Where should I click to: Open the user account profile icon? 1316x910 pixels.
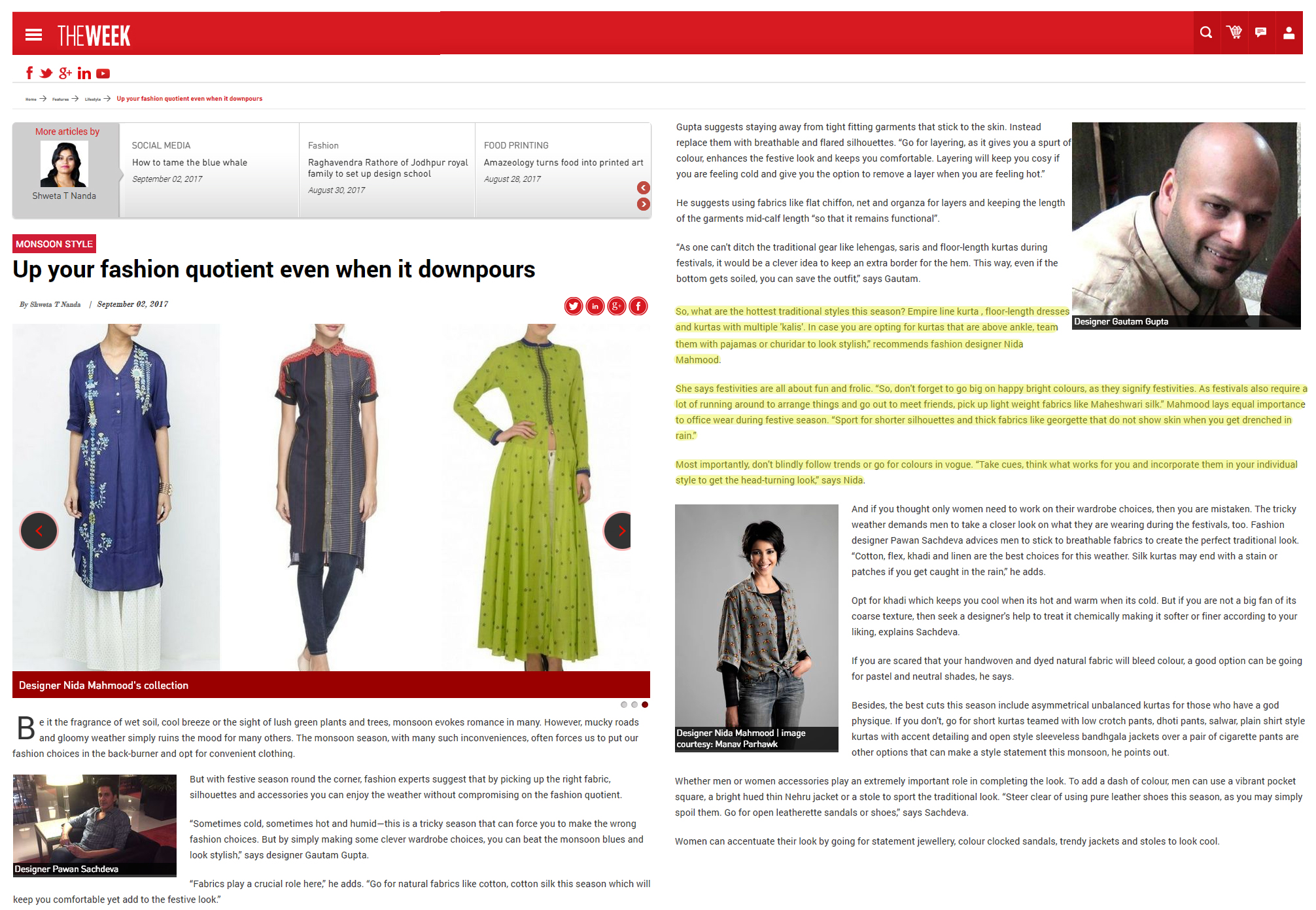pos(1289,33)
